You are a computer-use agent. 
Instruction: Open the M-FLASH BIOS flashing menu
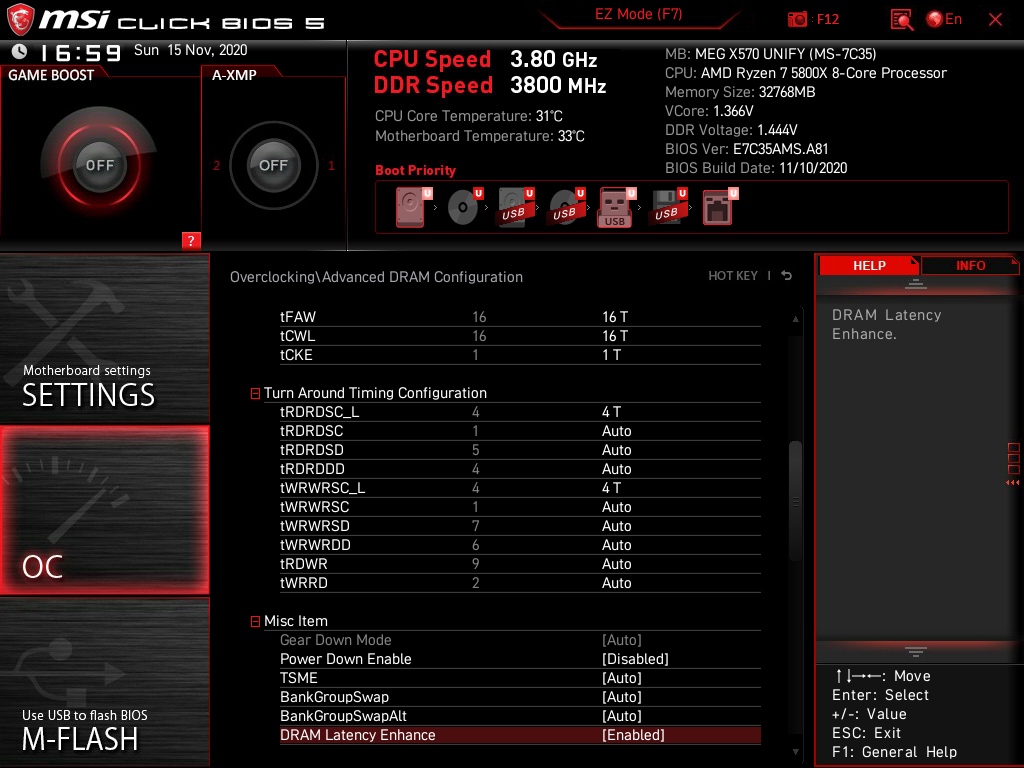[104, 682]
